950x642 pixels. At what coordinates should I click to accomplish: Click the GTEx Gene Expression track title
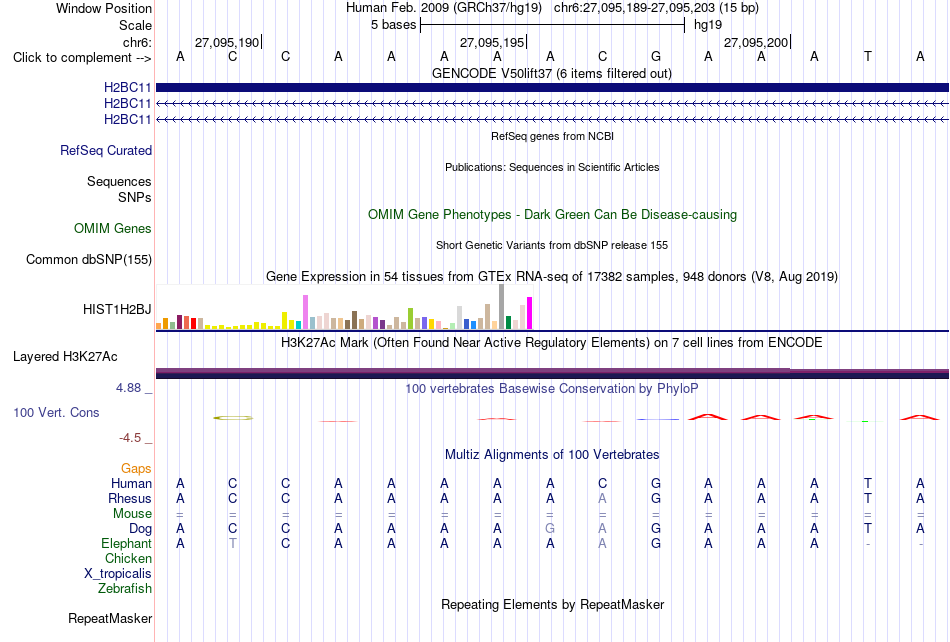(x=552, y=277)
